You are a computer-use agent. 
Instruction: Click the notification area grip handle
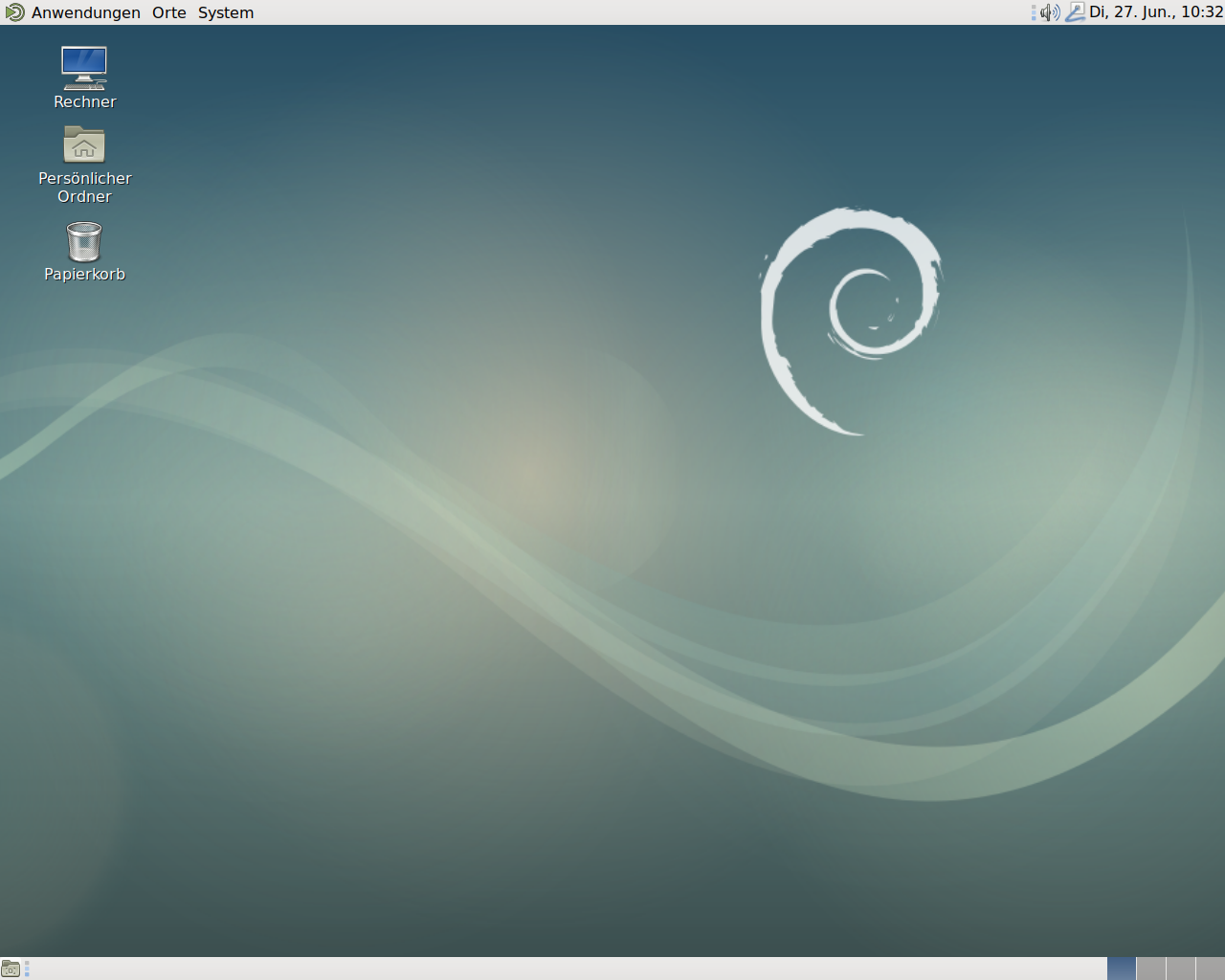click(x=1034, y=12)
